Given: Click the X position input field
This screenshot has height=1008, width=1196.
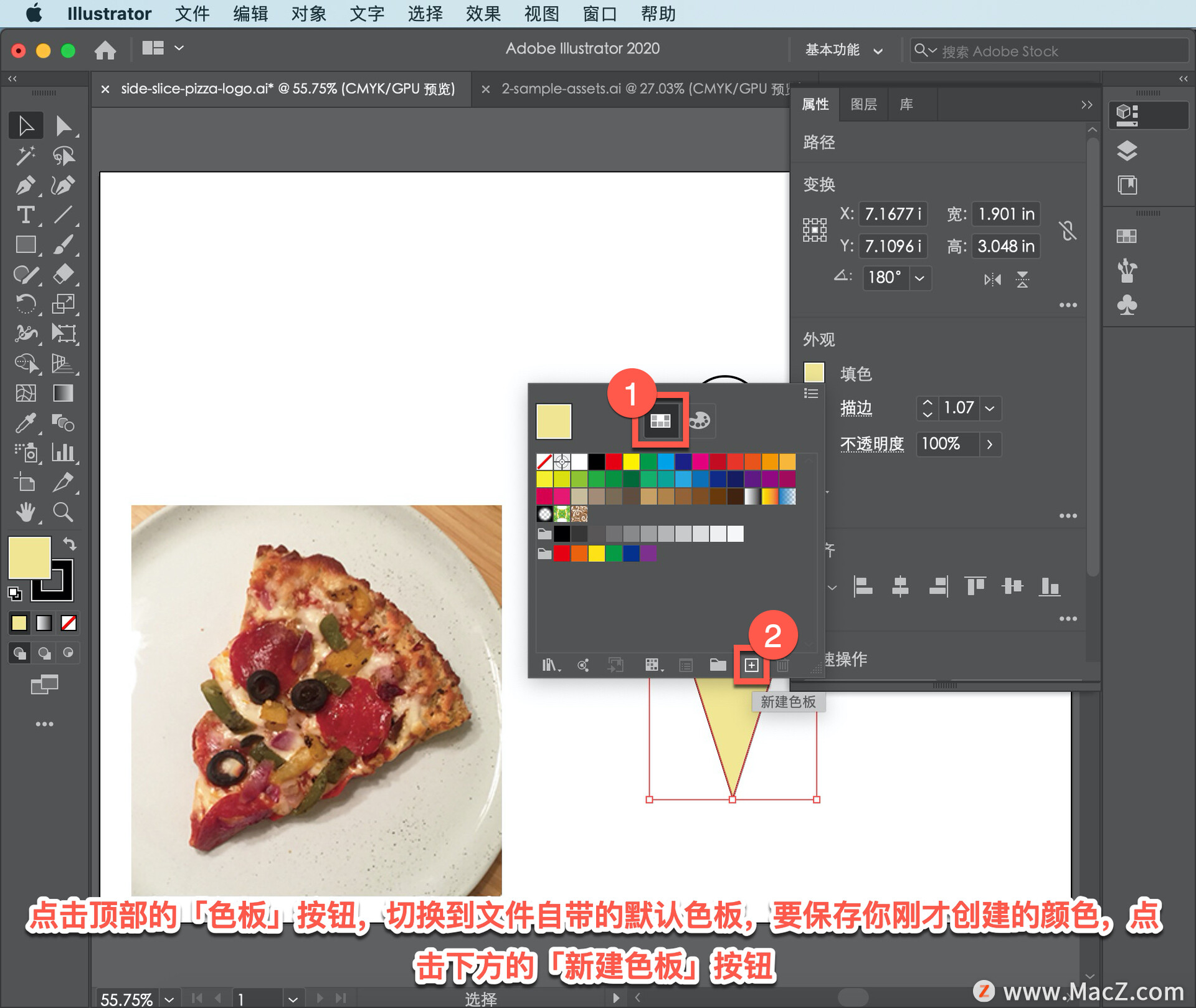Looking at the screenshot, I should pos(892,214).
